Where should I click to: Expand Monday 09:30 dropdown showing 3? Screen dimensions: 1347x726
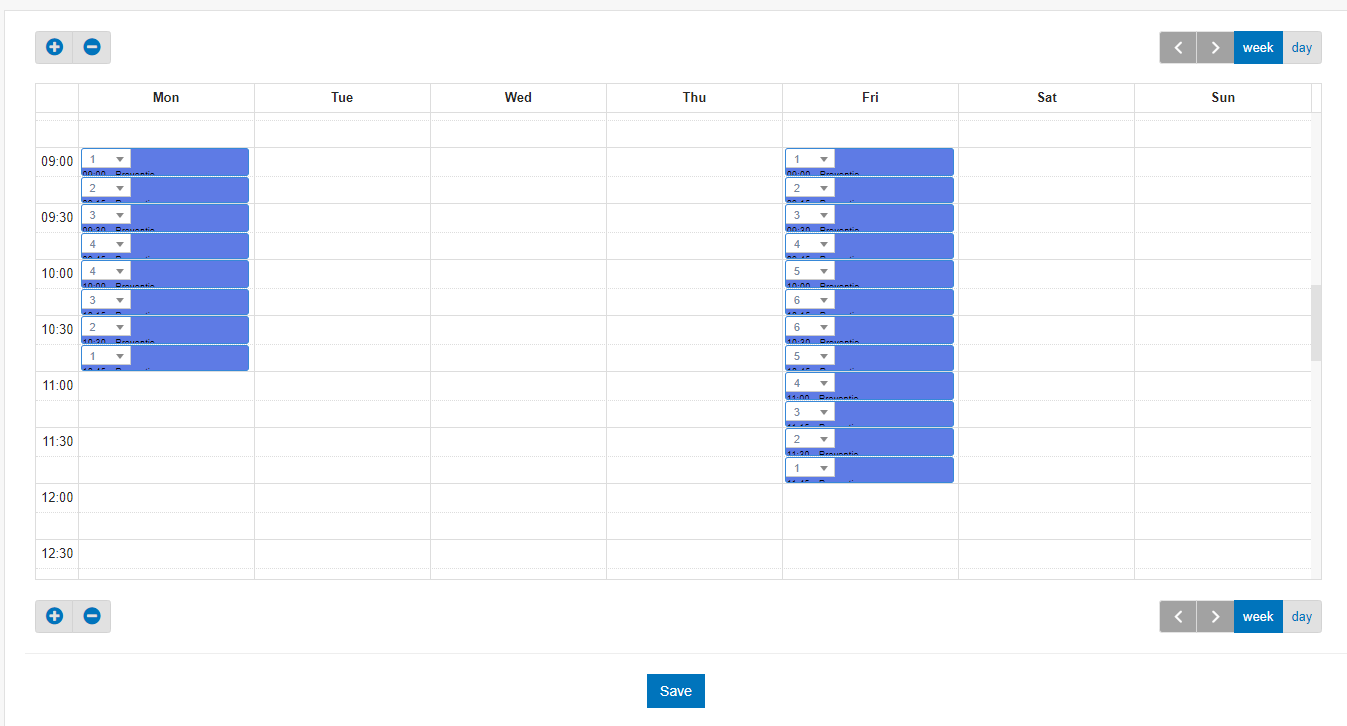(106, 215)
